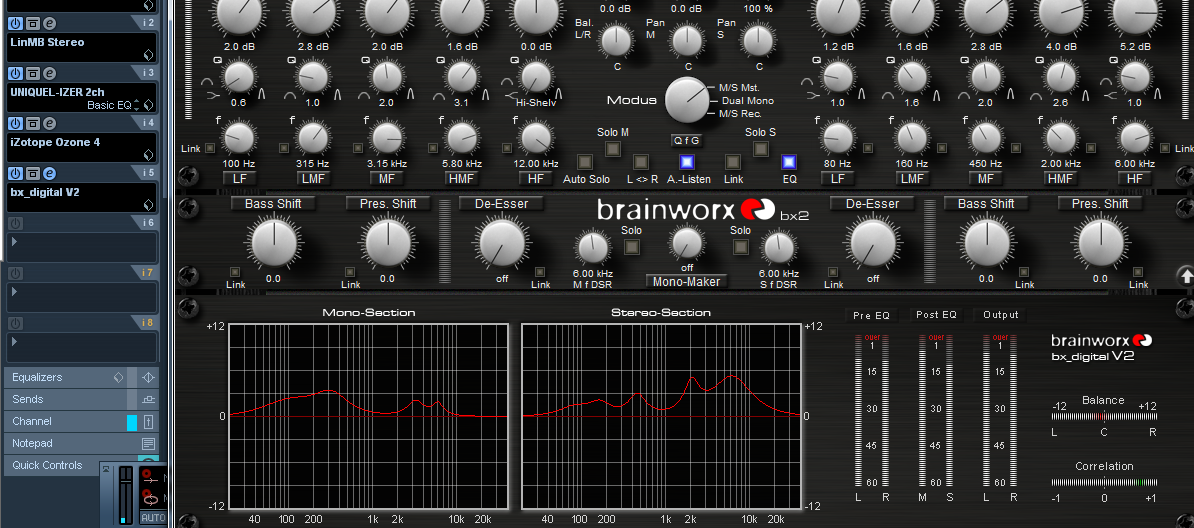The image size is (1194, 528).
Task: Click the AUTO button under the mini fader
Action: coord(153,518)
